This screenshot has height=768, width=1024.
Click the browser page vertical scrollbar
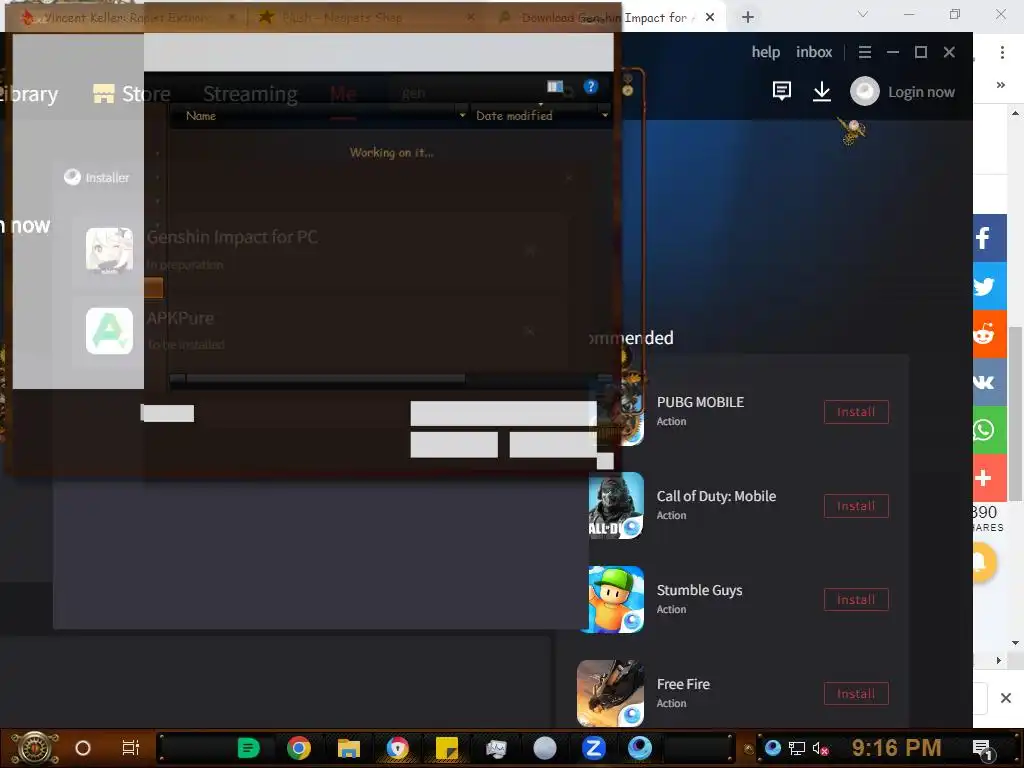point(1015,413)
